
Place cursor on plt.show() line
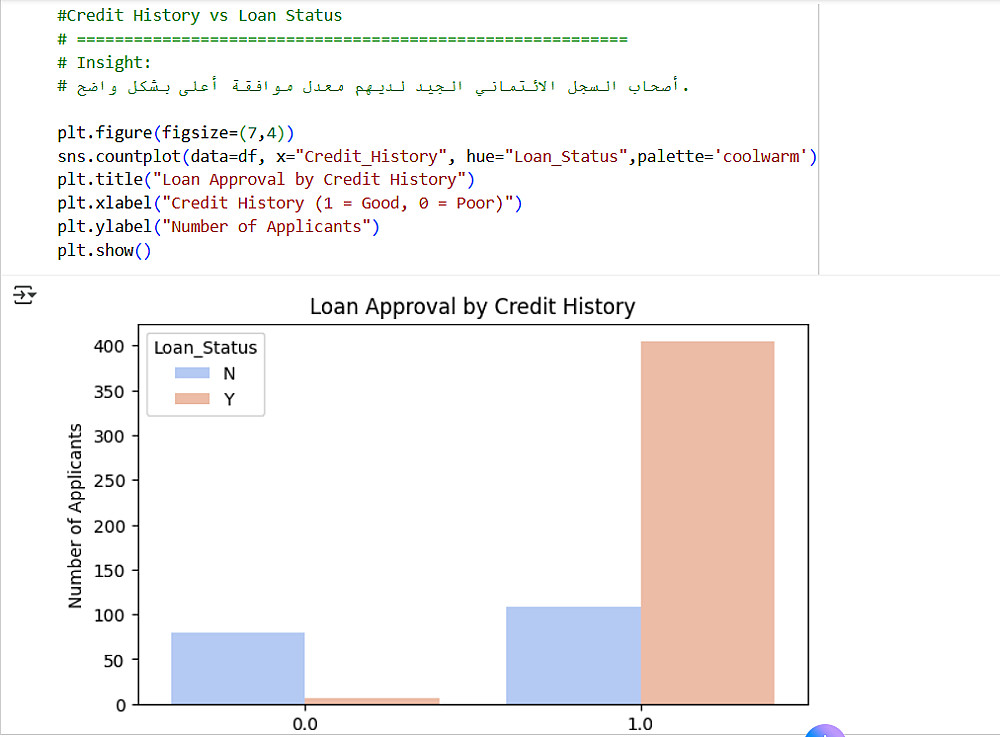point(104,251)
